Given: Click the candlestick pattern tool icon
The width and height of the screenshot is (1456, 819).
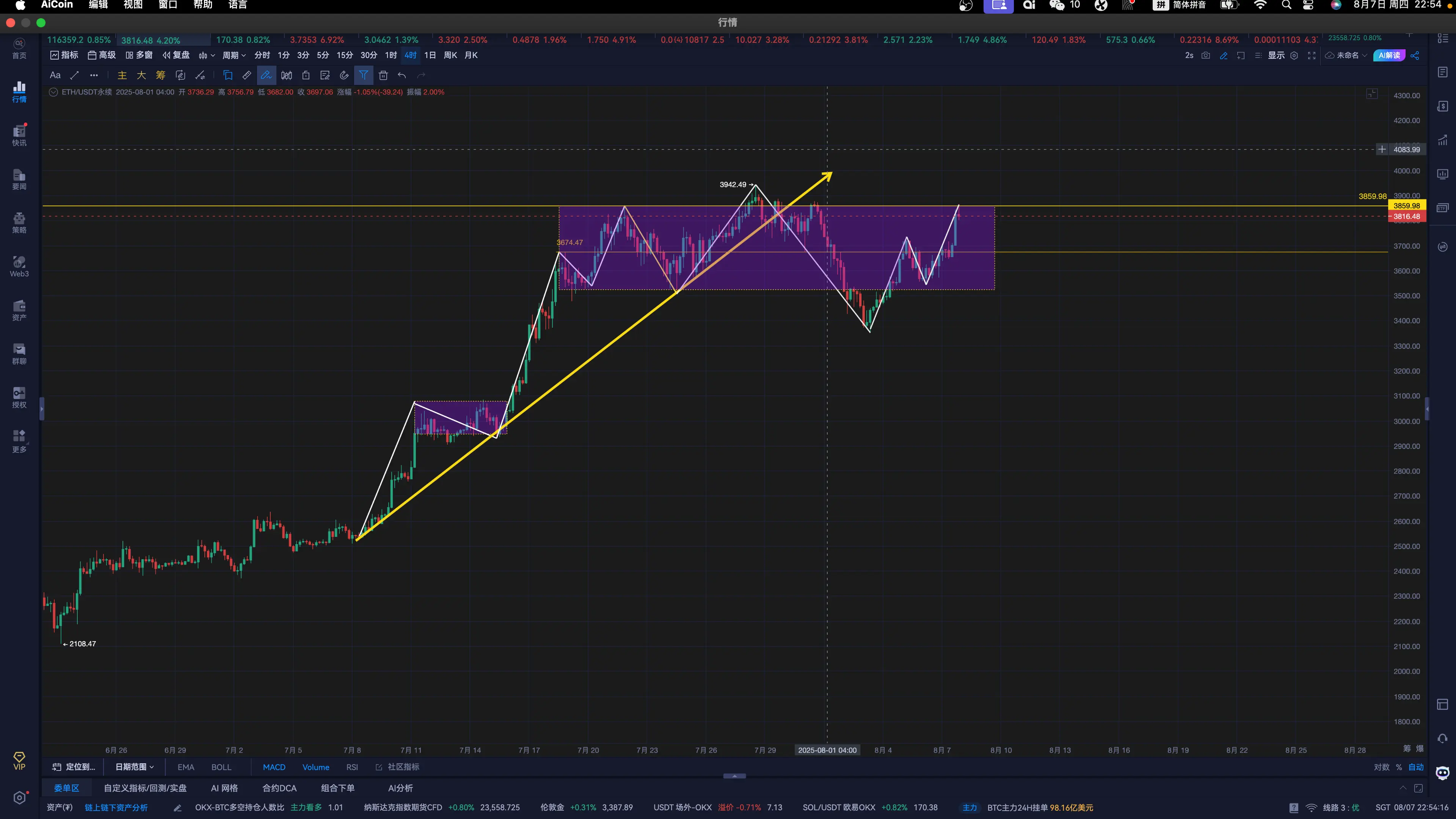Looking at the screenshot, I should coord(287,75).
